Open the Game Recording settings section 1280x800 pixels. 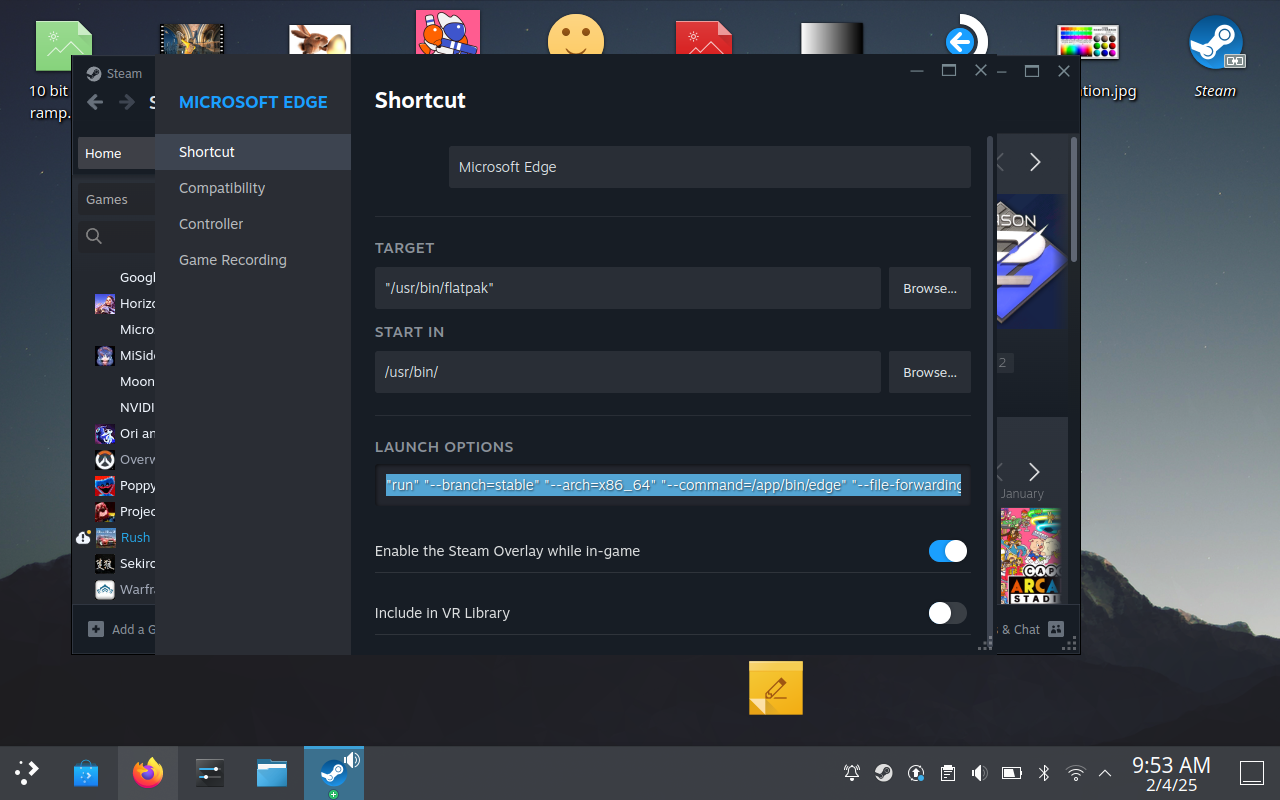click(232, 259)
